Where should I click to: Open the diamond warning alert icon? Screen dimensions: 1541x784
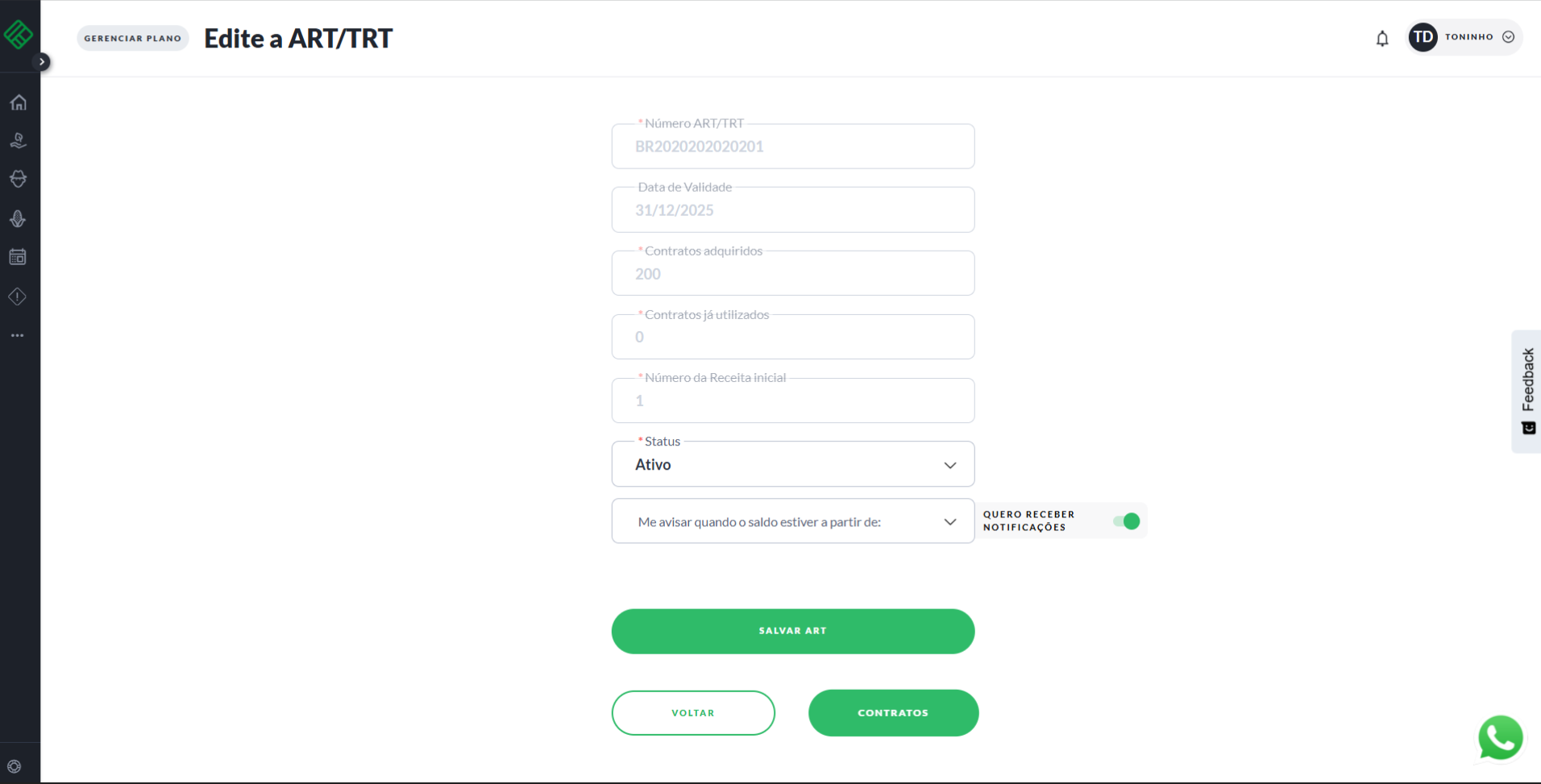[18, 297]
